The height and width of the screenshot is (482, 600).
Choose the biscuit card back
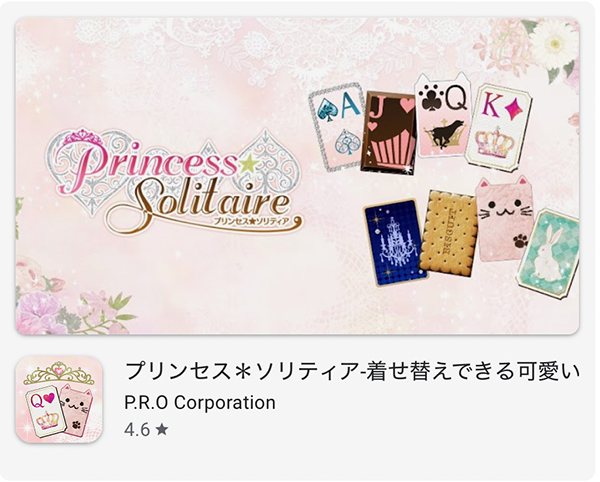(x=448, y=232)
